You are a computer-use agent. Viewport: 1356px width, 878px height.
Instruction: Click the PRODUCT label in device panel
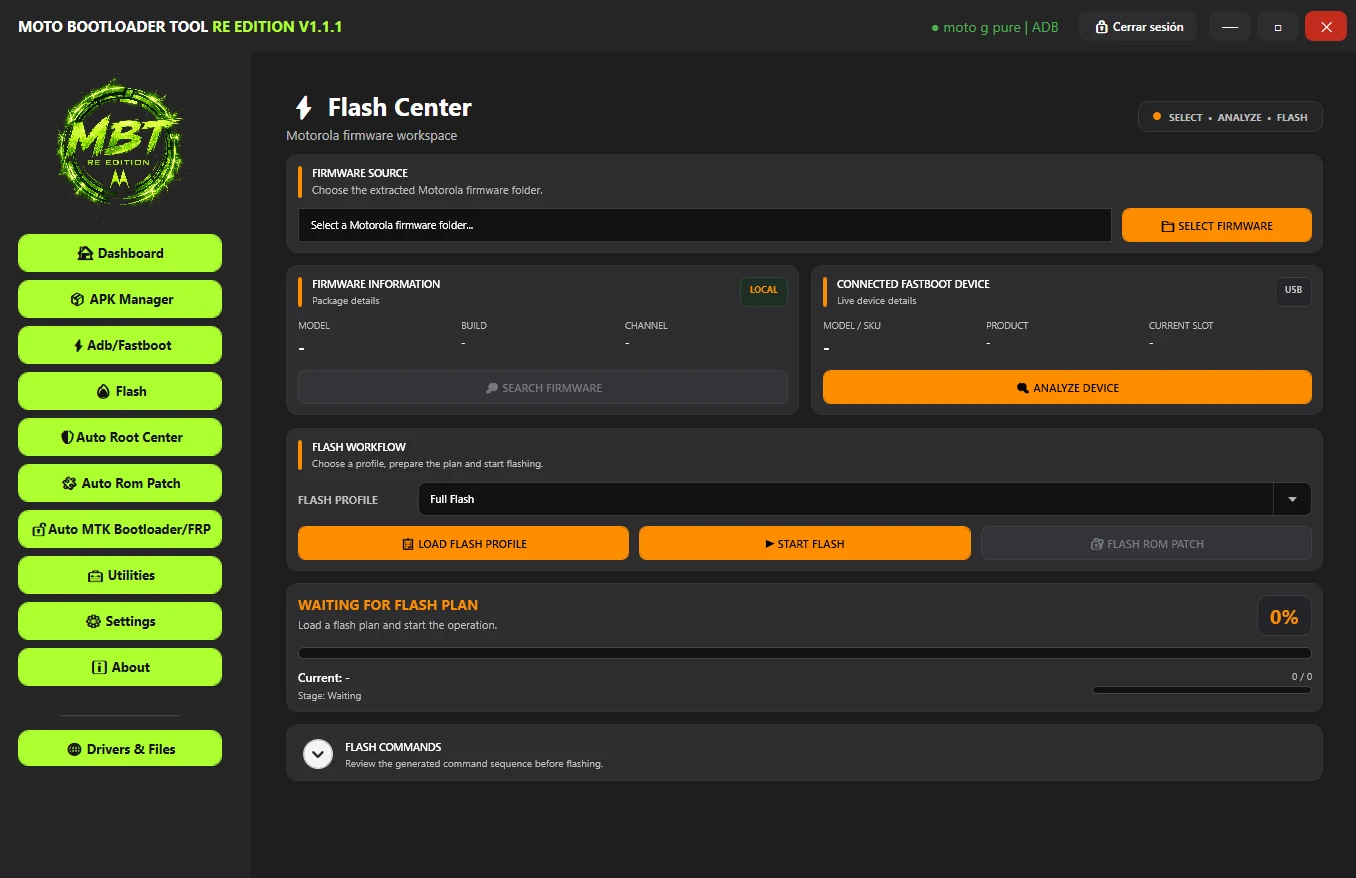tap(1007, 325)
